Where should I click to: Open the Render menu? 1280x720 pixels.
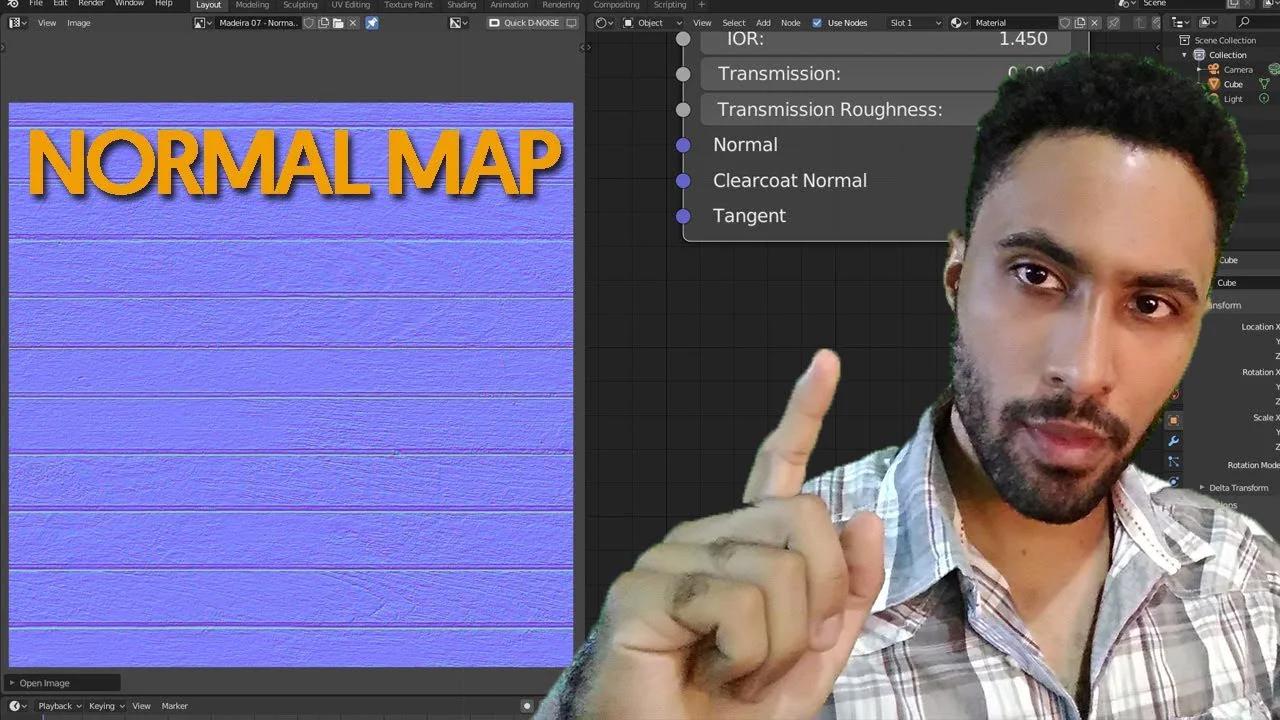[91, 4]
